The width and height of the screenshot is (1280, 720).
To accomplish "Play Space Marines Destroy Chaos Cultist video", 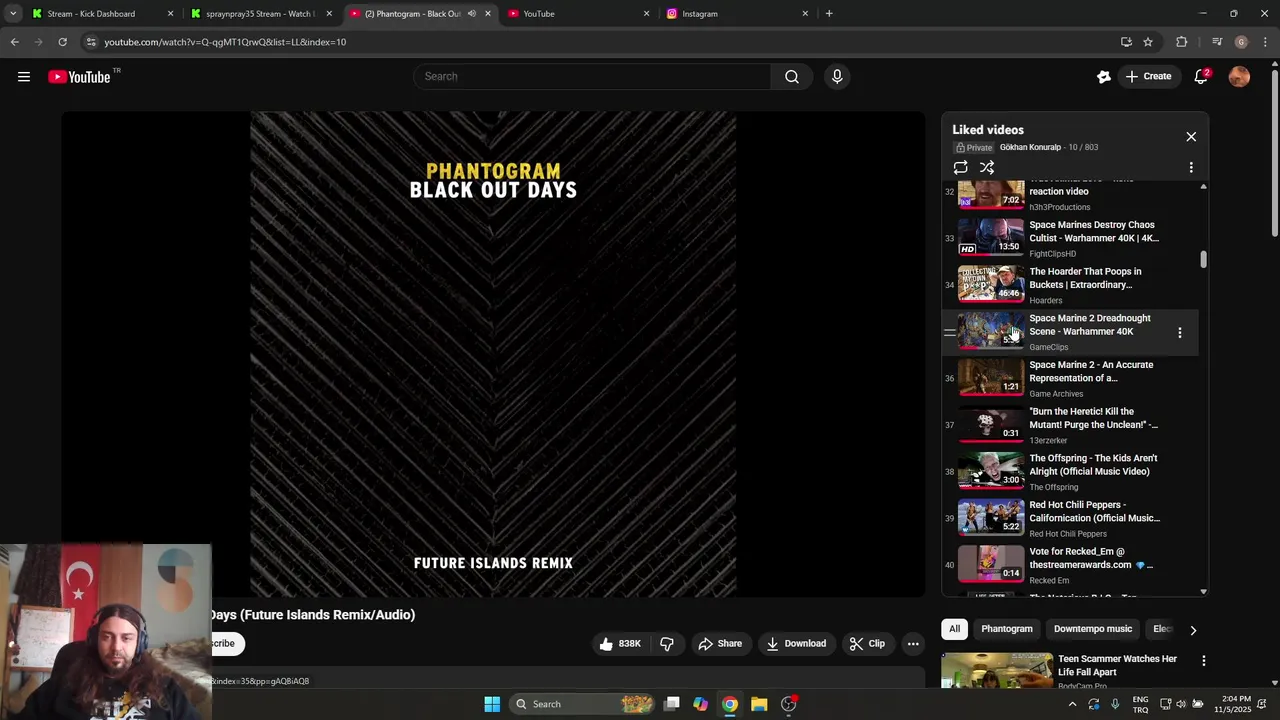I will [991, 238].
